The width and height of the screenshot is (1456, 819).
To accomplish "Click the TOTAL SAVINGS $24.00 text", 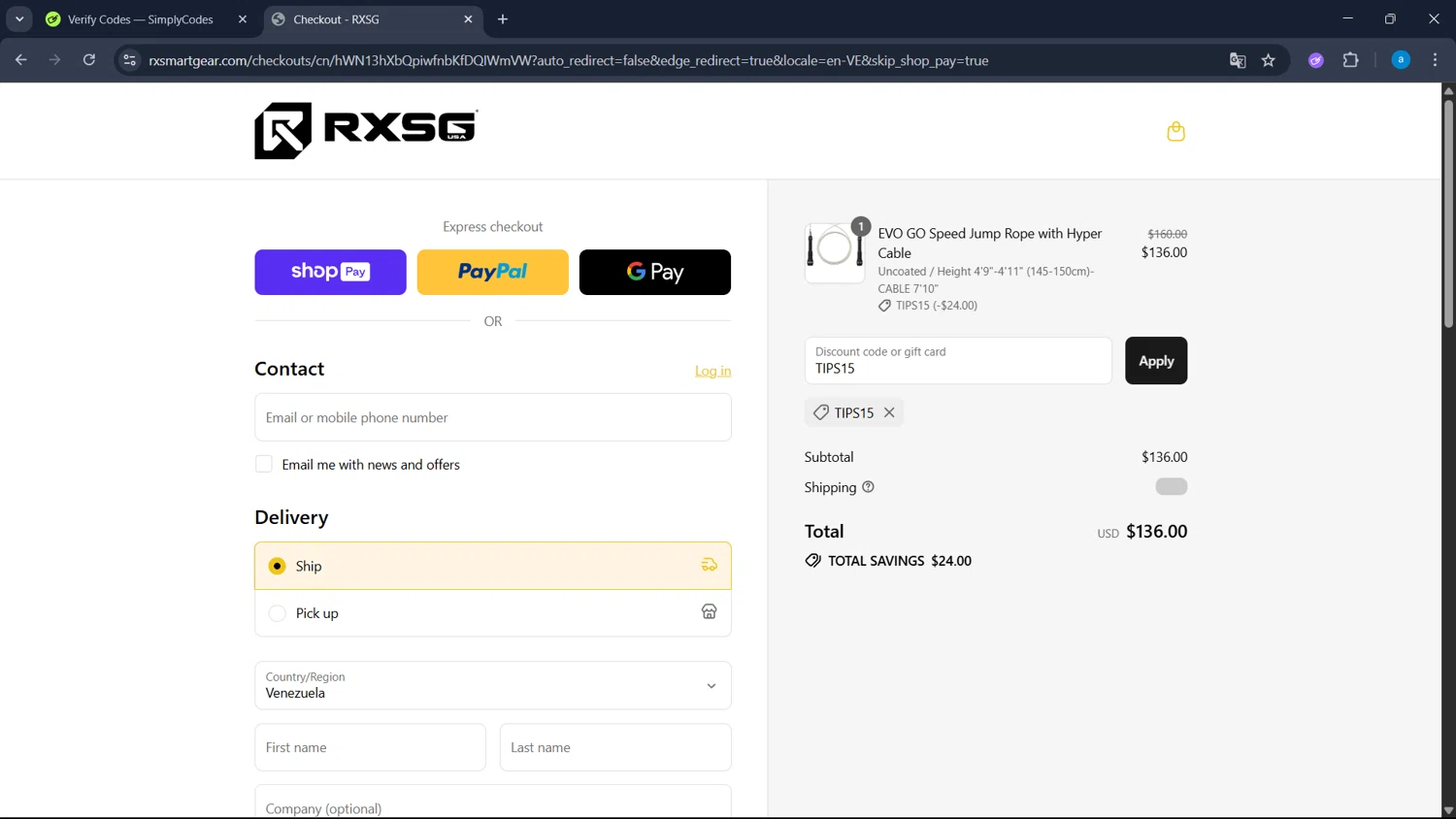I will point(899,561).
